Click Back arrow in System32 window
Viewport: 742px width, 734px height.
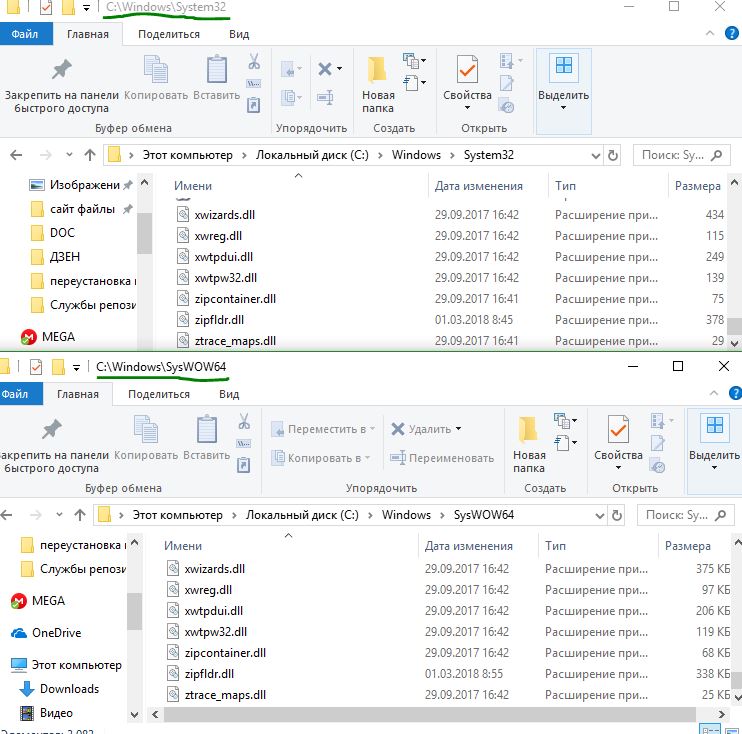point(16,155)
